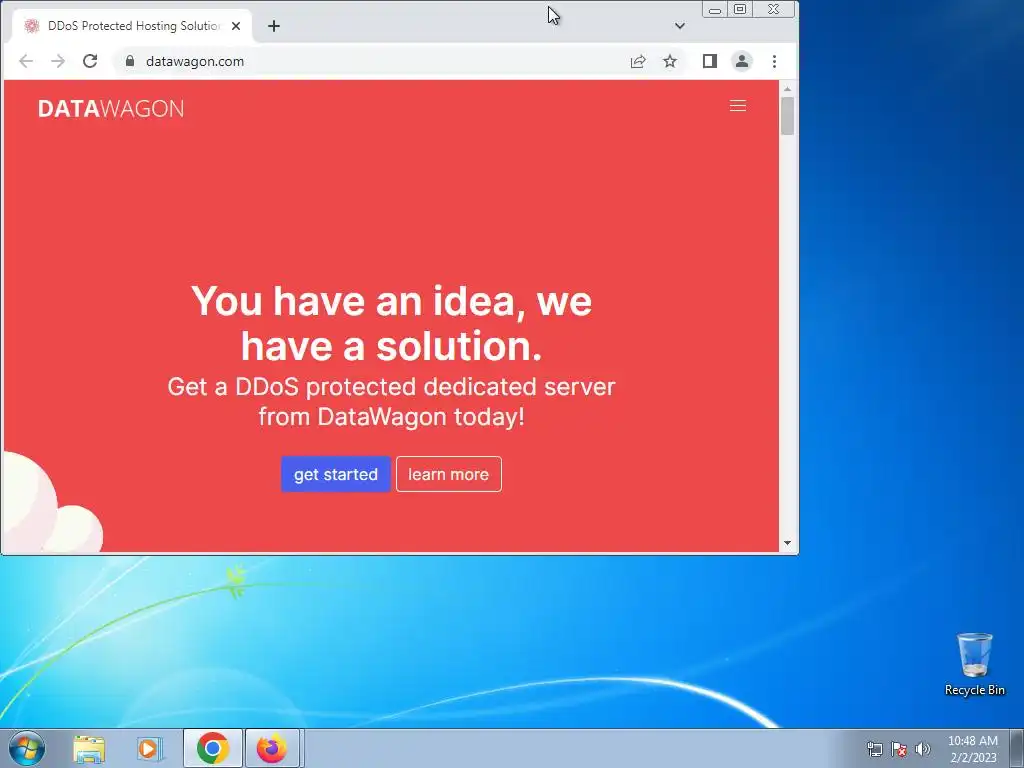Click the scrollbar up arrow
Viewport: 1024px width, 768px height.
pyautogui.click(x=788, y=89)
